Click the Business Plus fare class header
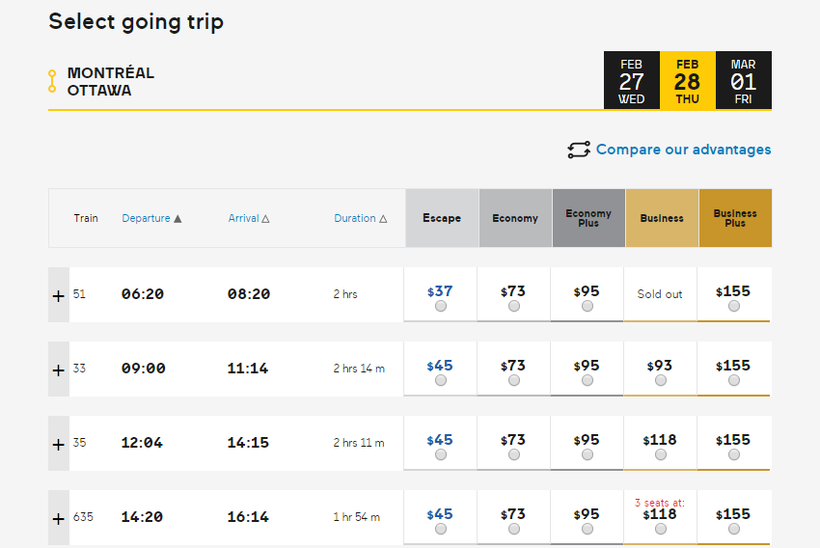This screenshot has height=548, width=820. click(735, 218)
